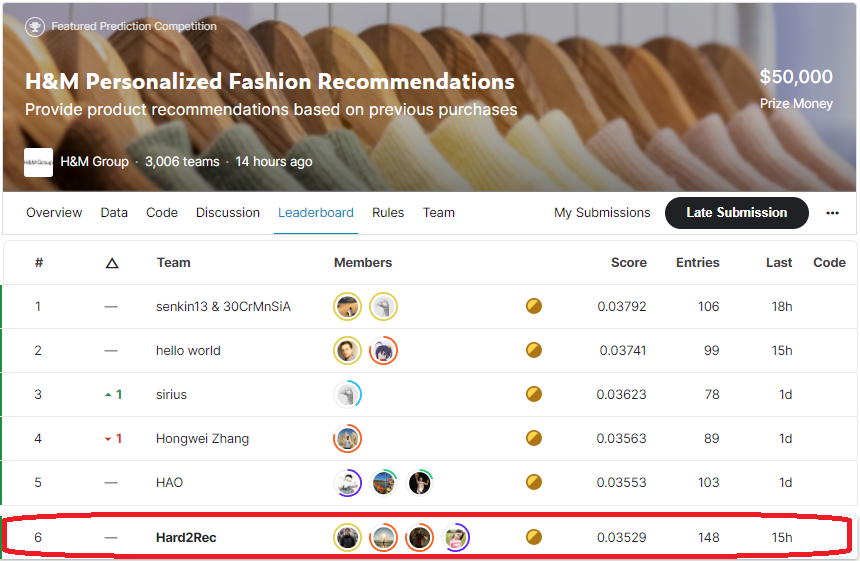Open second member avatar of Hard2Rec team

[x=383, y=537]
